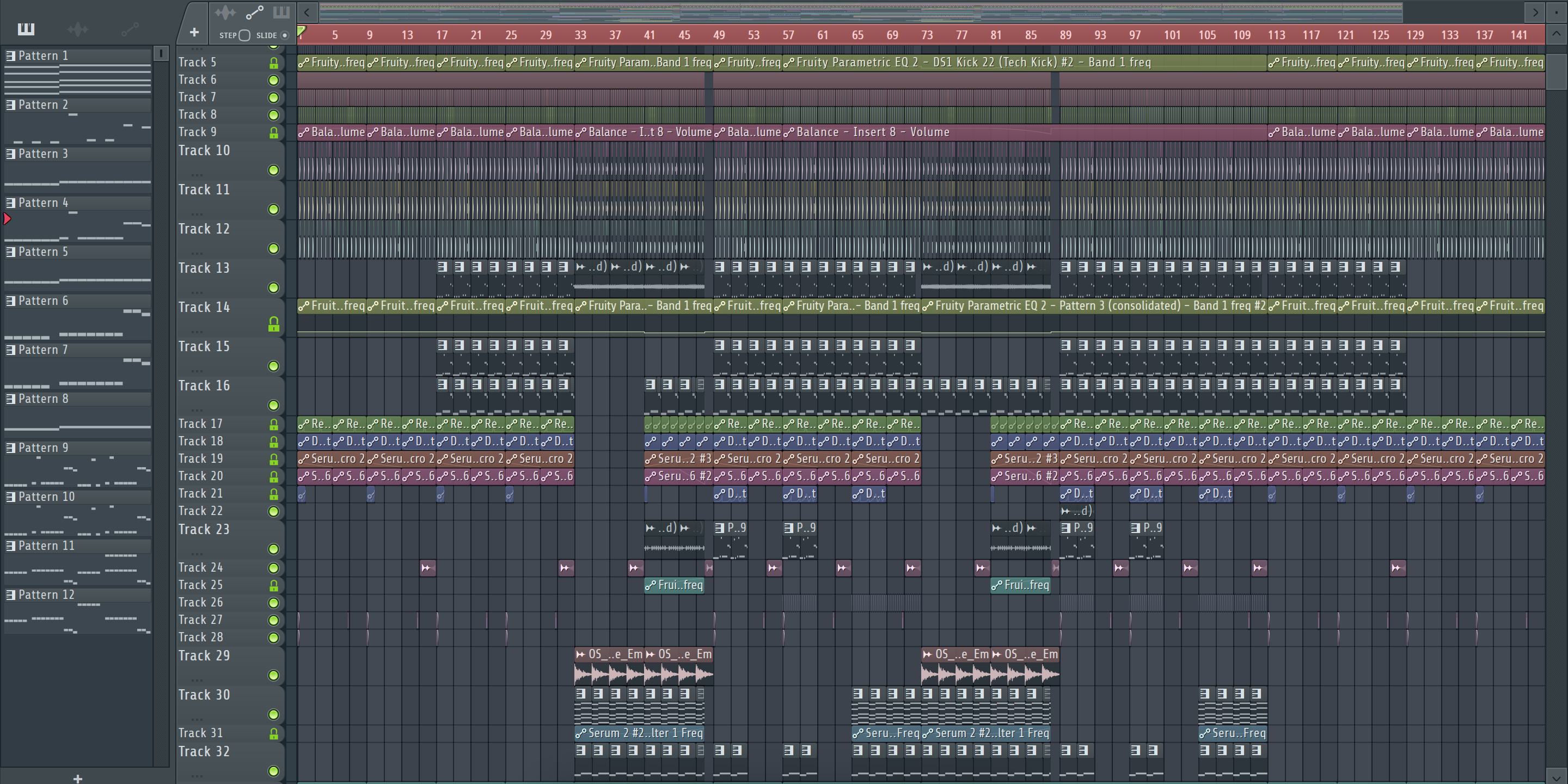Select 'Balance - Insert 8 - Volume' clip on Track 9
The width and height of the screenshot is (1568, 784).
[x=1025, y=132]
